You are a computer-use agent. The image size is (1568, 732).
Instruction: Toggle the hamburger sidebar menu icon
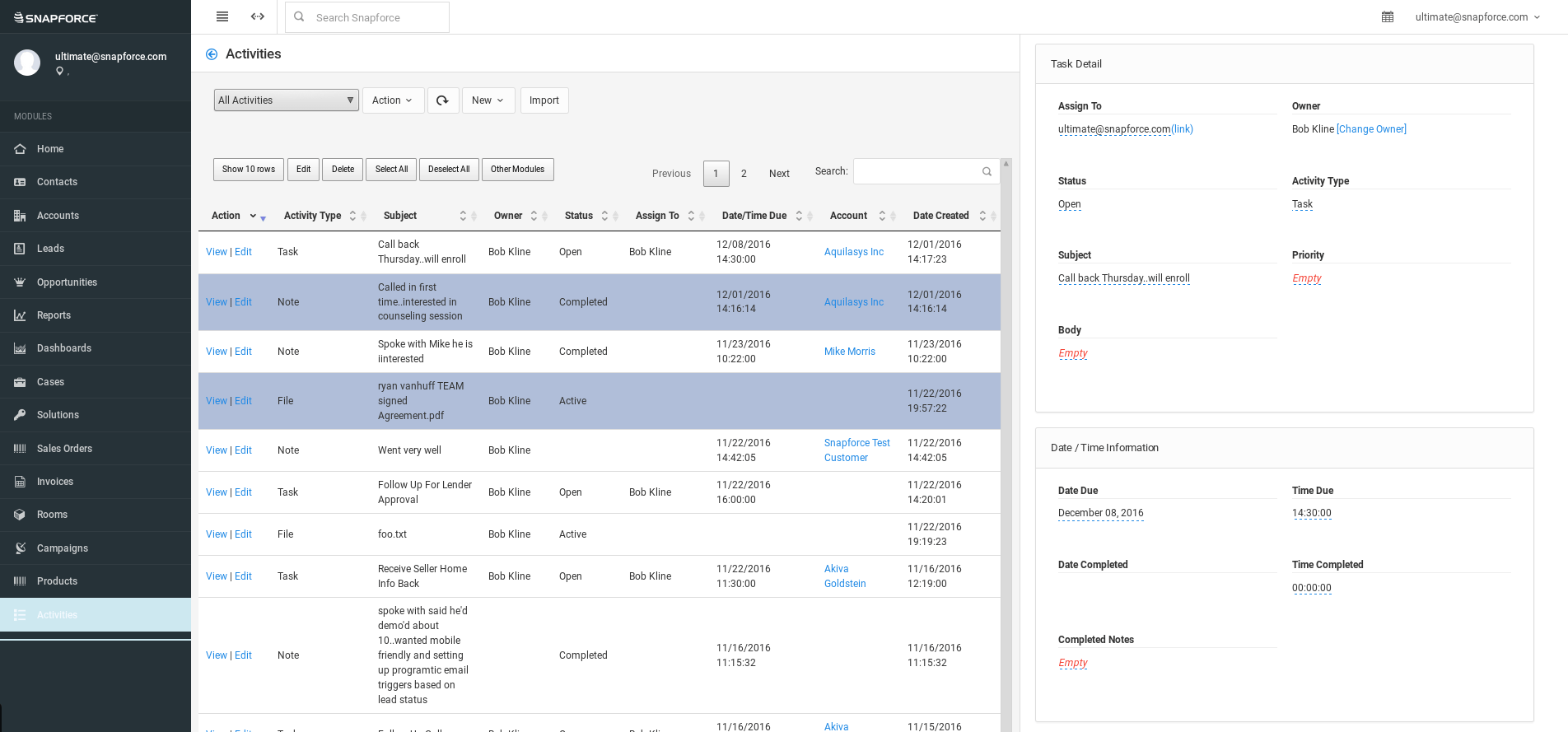tap(222, 16)
